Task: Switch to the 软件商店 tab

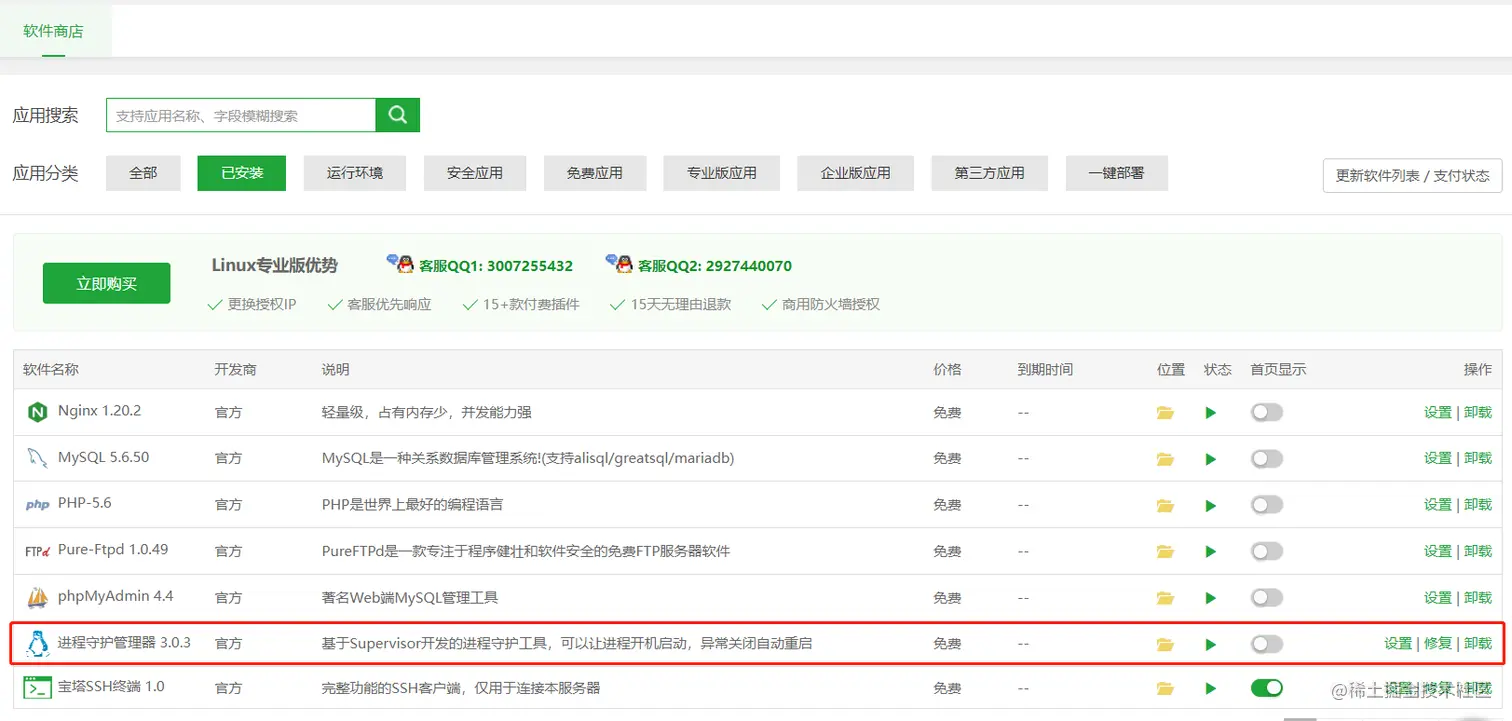Action: point(54,31)
